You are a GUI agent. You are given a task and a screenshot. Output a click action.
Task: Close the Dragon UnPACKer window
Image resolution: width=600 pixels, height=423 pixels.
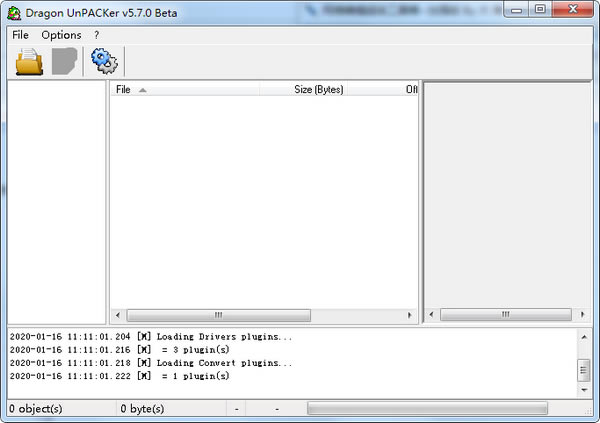(x=573, y=10)
